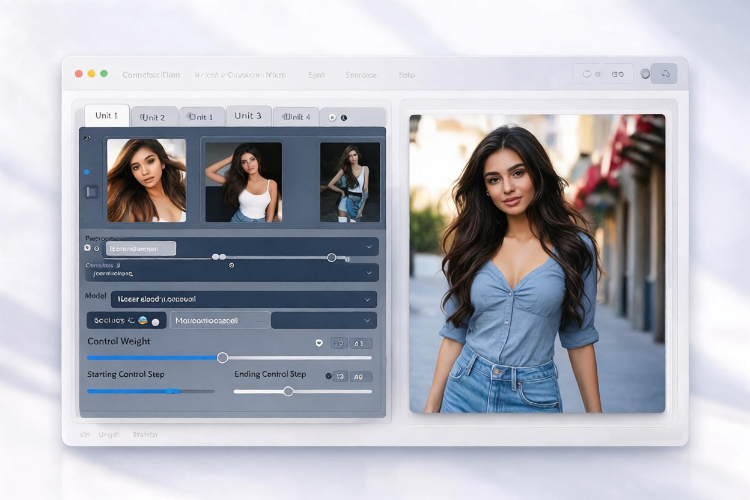Click the "Model" label
Viewport: 750px width, 500px height.
(x=95, y=296)
